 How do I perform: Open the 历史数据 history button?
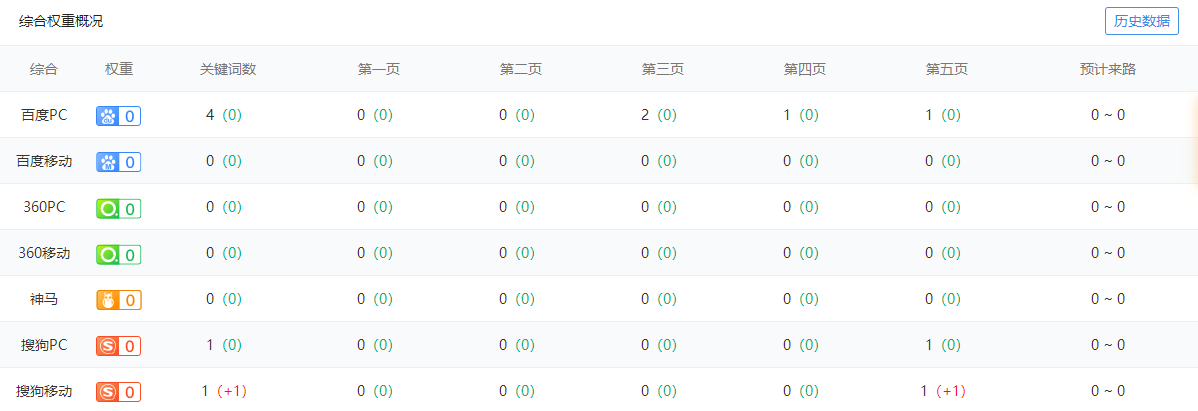click(x=1141, y=21)
